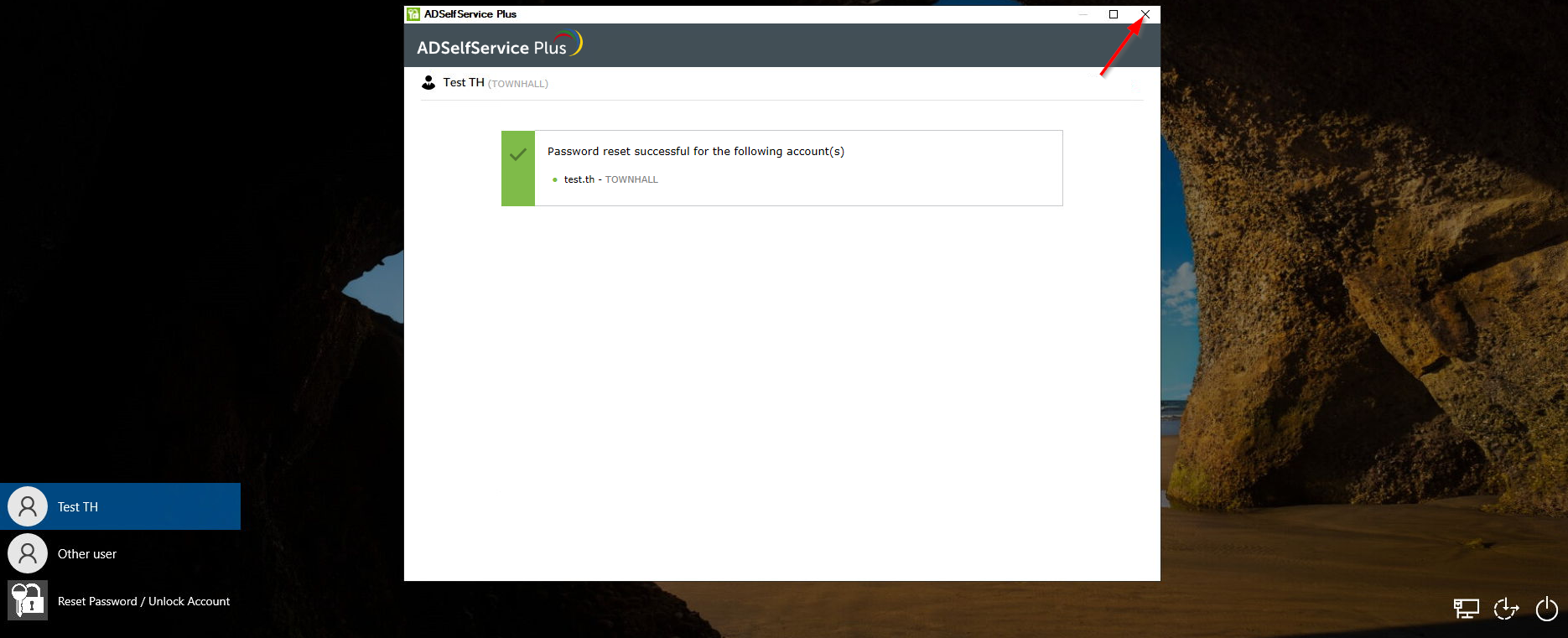Click the Password reset successful message
Viewport: 1568px width, 638px height.
[696, 152]
